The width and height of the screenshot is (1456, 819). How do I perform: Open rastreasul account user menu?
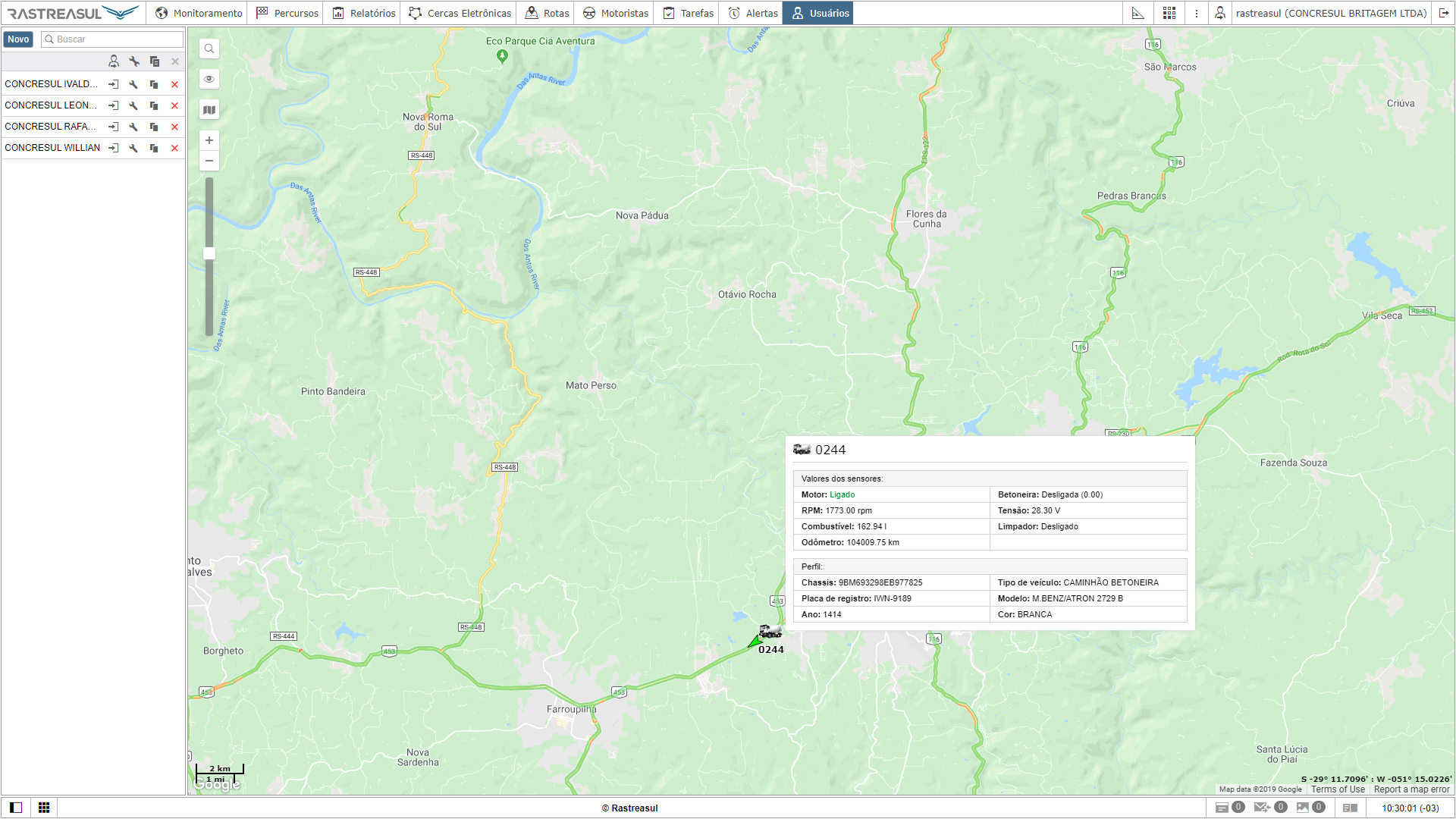click(x=1330, y=13)
